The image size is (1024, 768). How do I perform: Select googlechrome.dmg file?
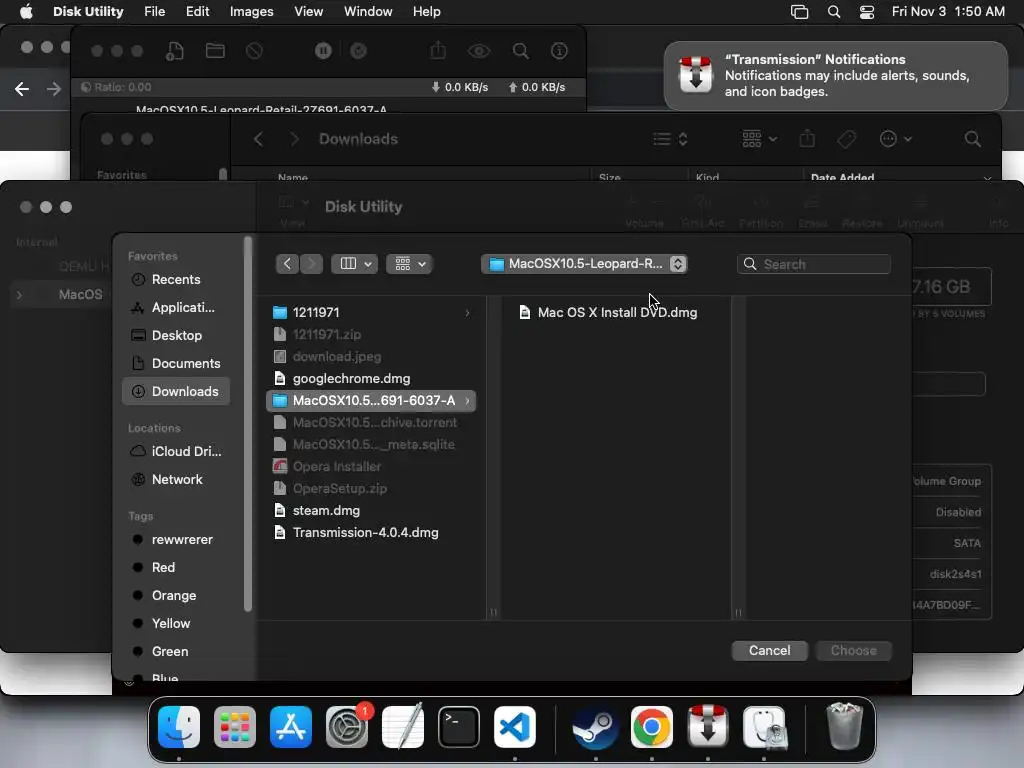click(371, 379)
